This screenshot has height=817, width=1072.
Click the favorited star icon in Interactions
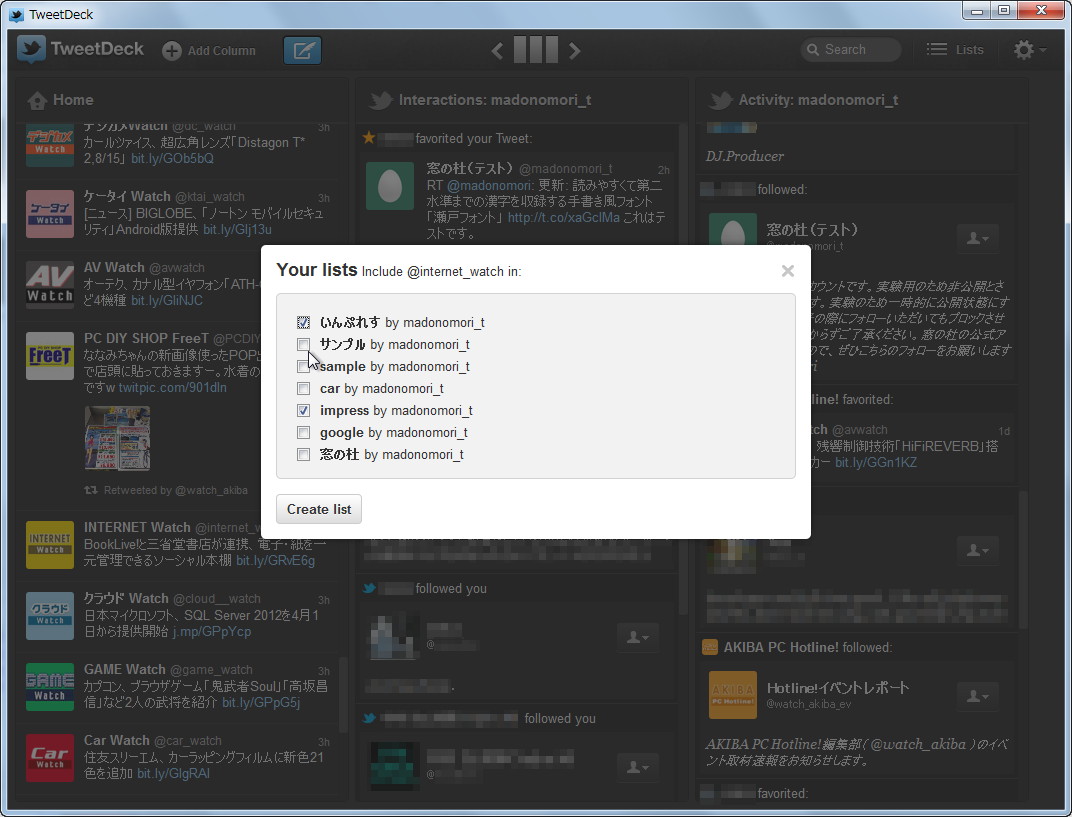point(369,138)
